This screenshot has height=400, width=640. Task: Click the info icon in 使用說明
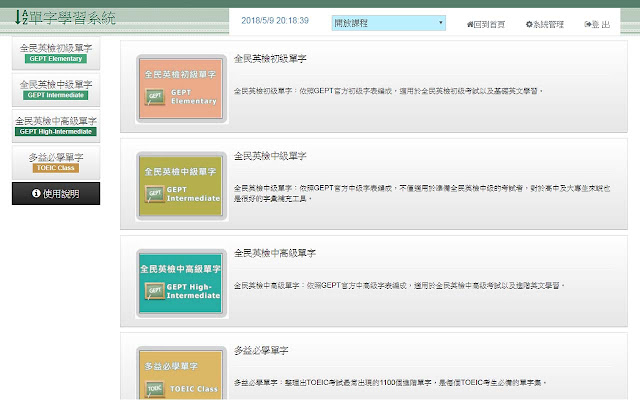pyautogui.click(x=36, y=193)
